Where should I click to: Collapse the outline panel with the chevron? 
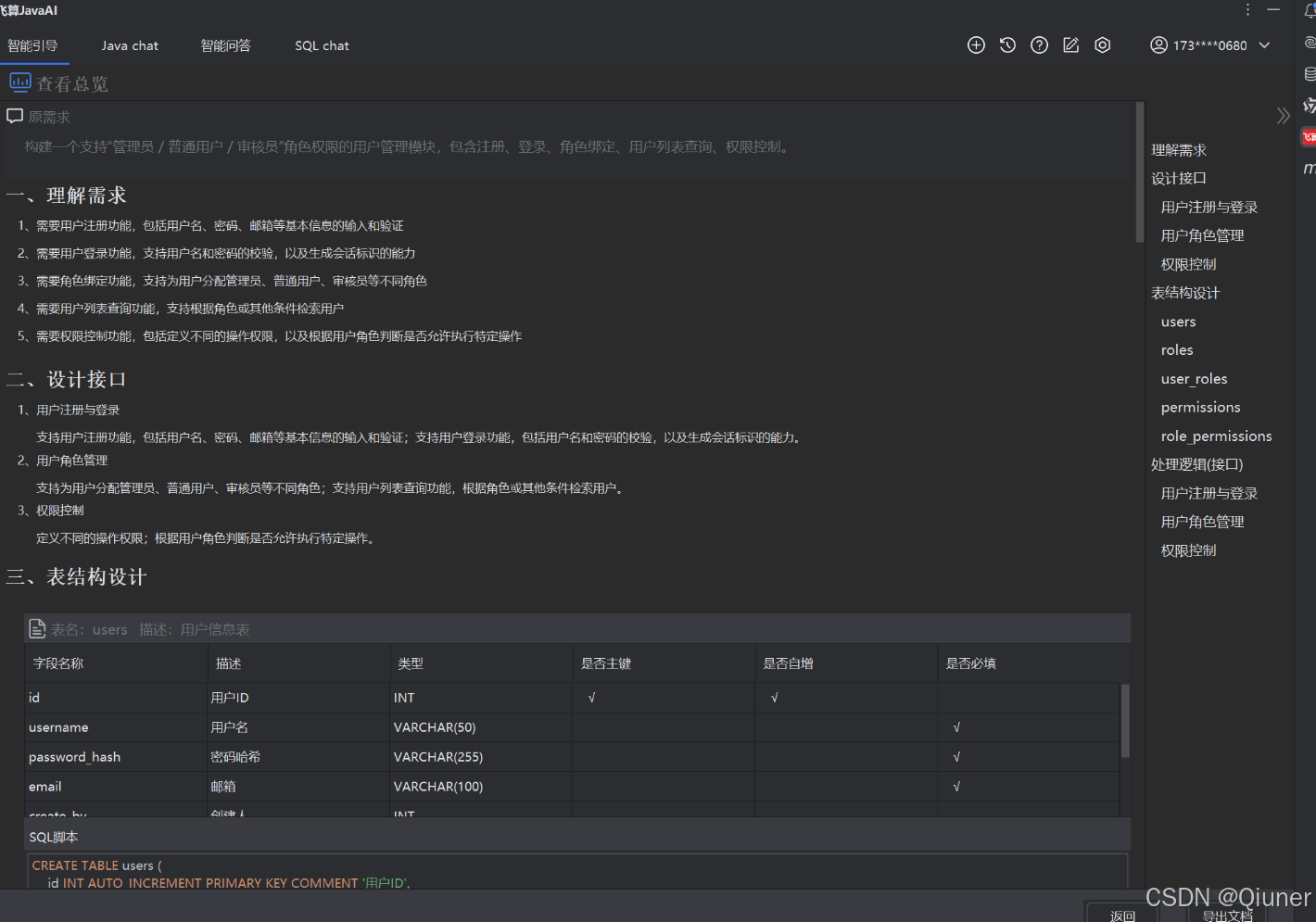(x=1284, y=115)
